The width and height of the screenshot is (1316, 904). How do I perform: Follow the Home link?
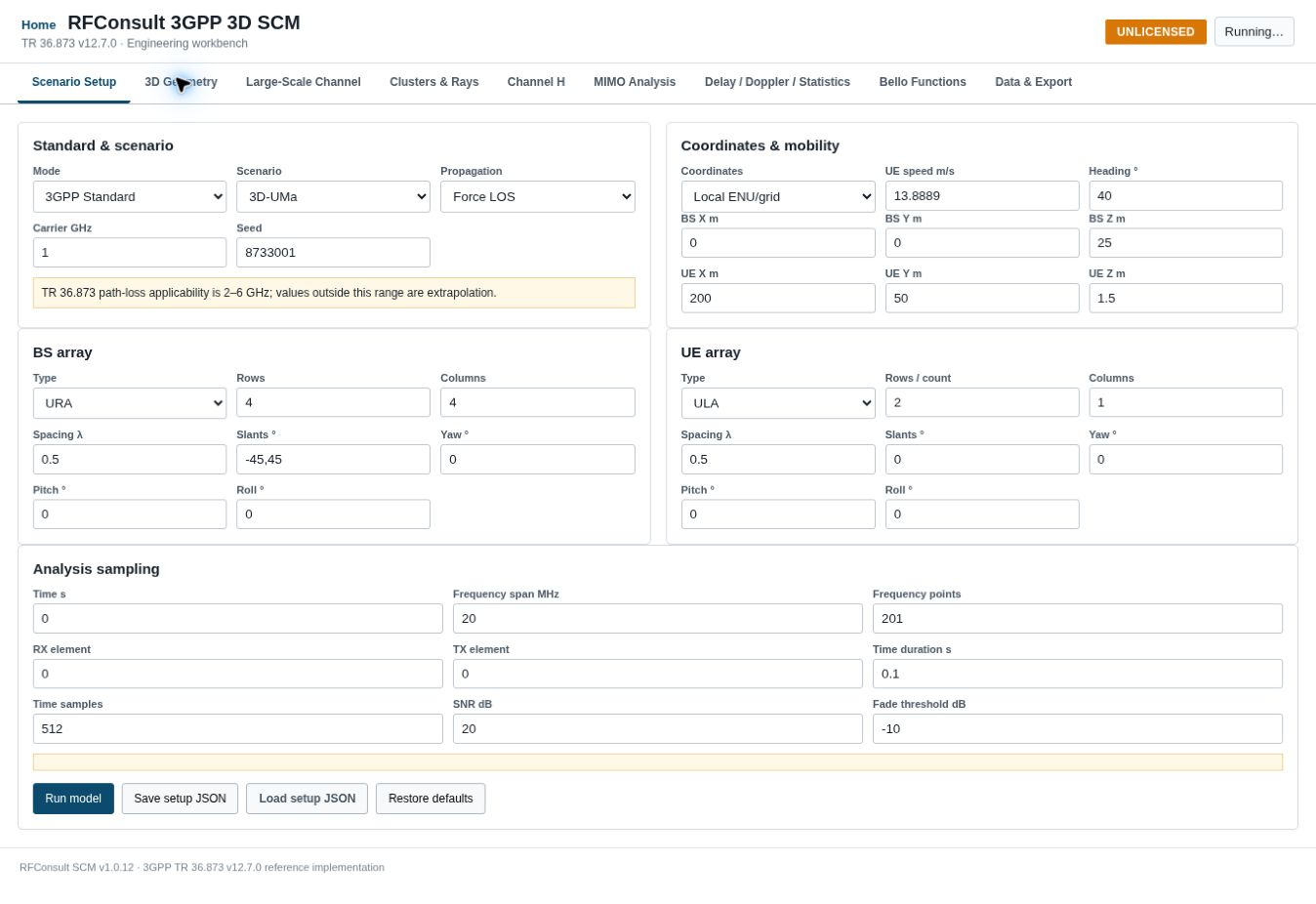[x=39, y=24]
